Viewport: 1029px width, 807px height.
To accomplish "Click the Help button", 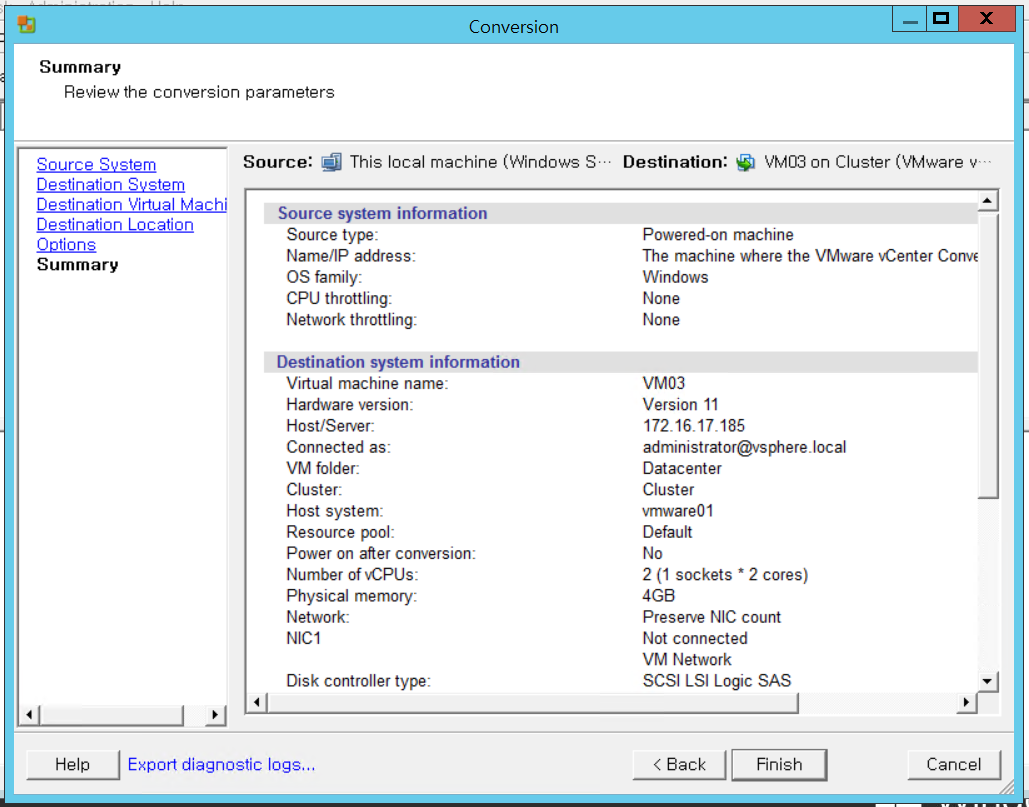I will pyautogui.click(x=72, y=764).
